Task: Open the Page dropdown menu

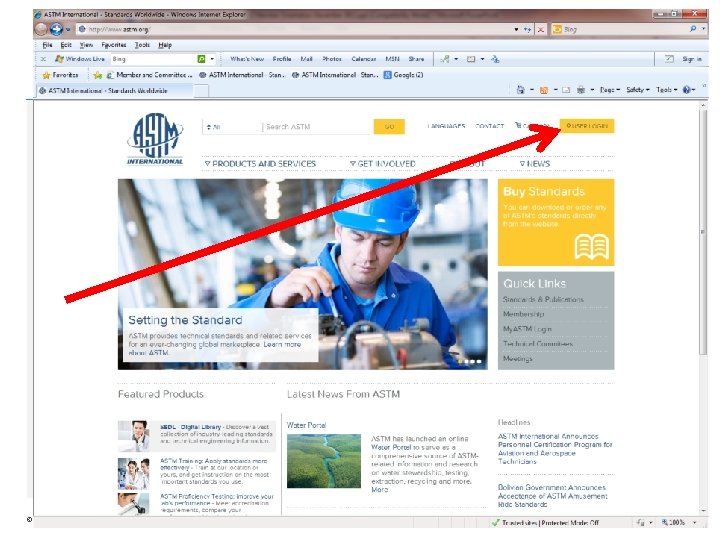Action: click(x=610, y=90)
